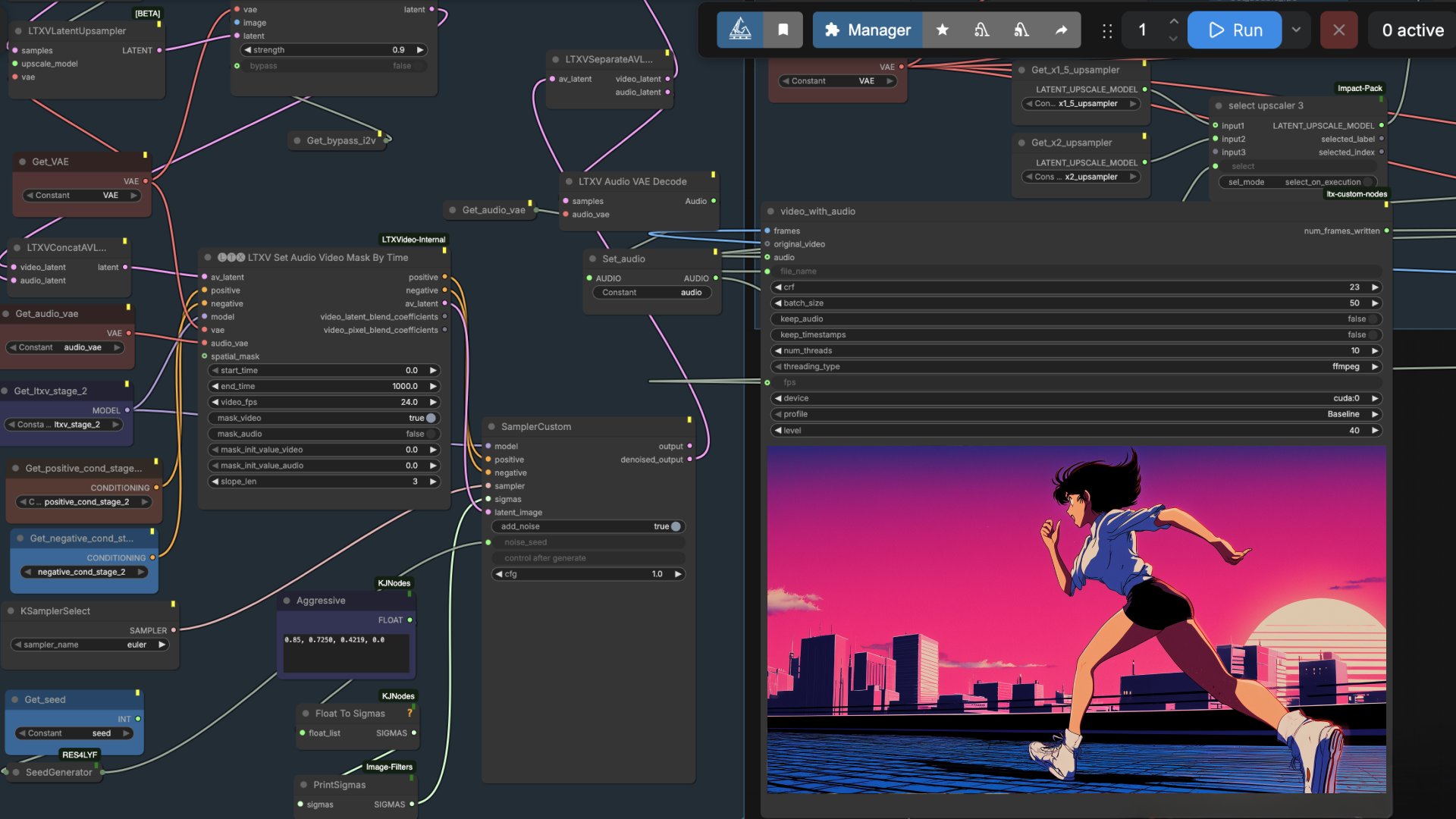Screen dimensions: 1456x819
Task: Collapse the select upscaler 3 node dot
Action: tap(1219, 106)
